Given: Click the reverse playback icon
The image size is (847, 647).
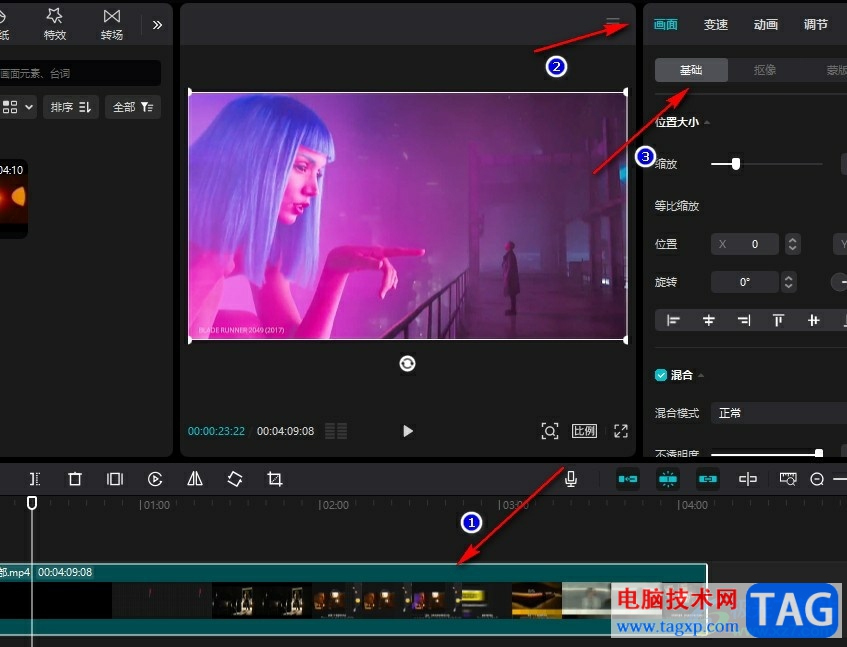Looking at the screenshot, I should (x=154, y=479).
